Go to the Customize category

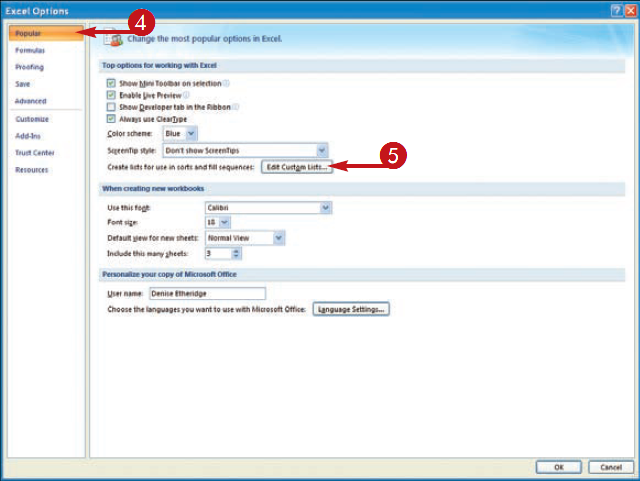(32, 119)
